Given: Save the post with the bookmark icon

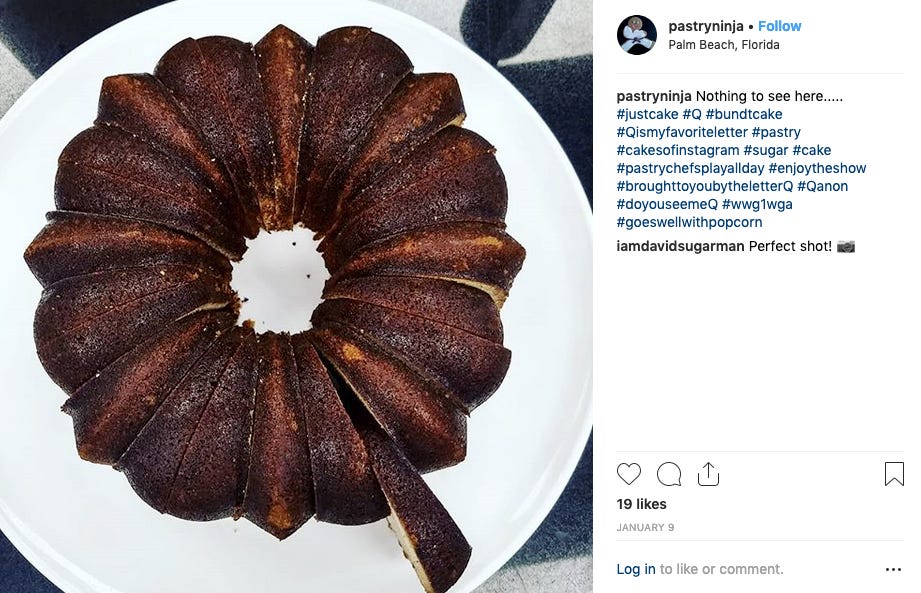Looking at the screenshot, I should [x=894, y=474].
